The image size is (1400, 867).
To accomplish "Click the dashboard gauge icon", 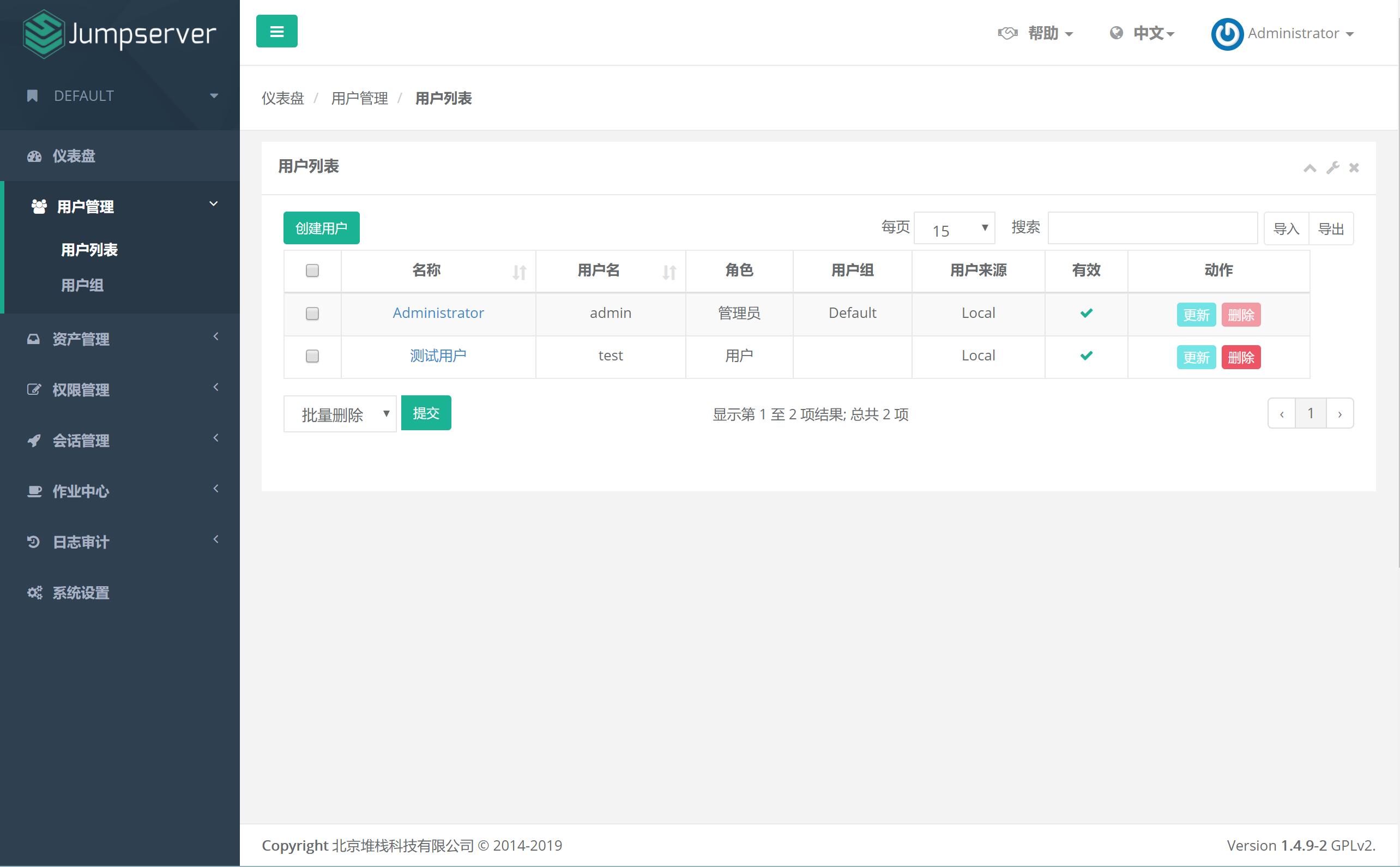I will tap(34, 156).
